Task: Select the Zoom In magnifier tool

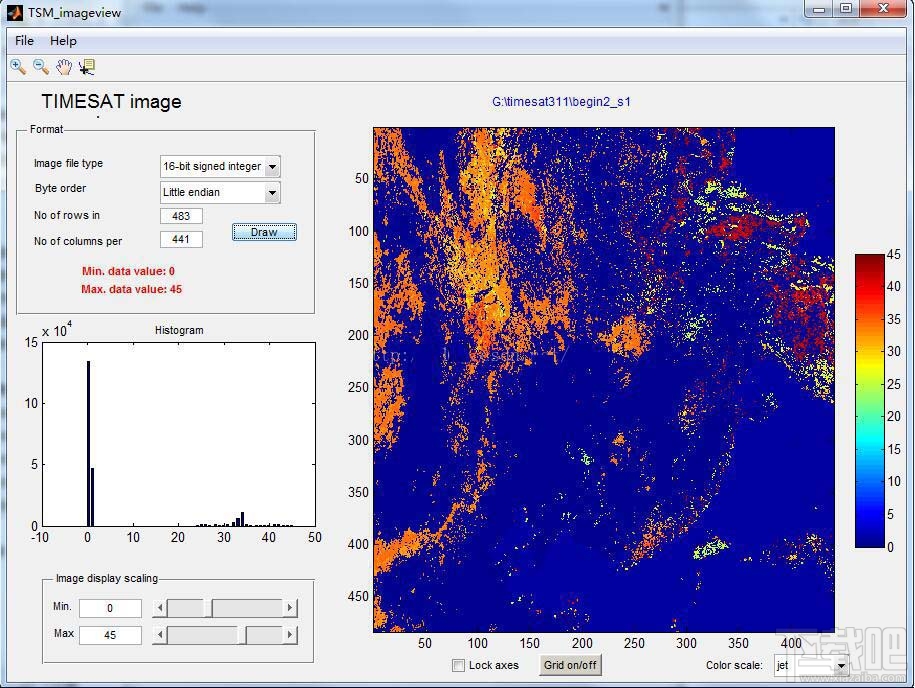Action: [18, 67]
